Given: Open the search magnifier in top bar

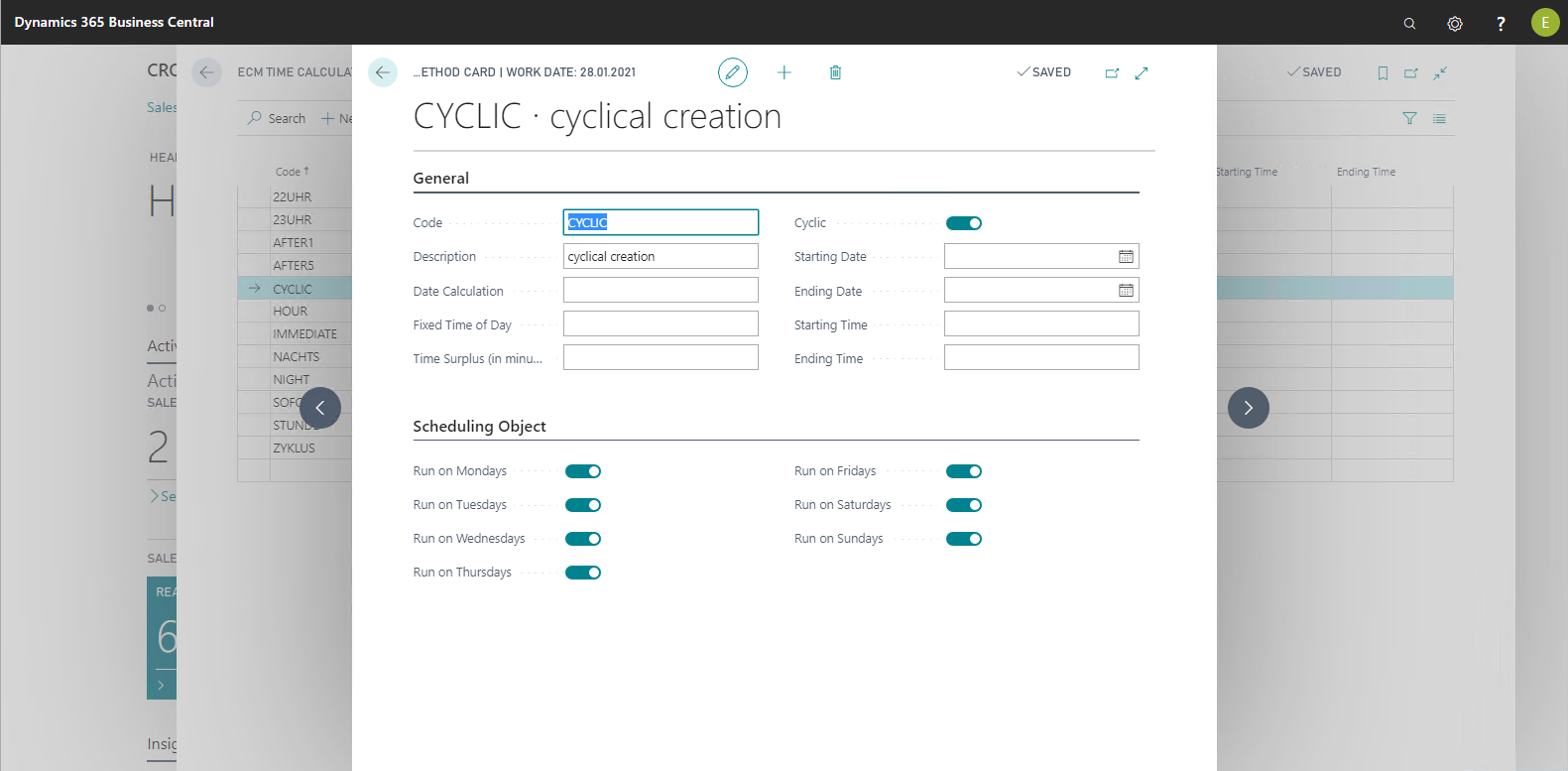Looking at the screenshot, I should pyautogui.click(x=1409, y=23).
